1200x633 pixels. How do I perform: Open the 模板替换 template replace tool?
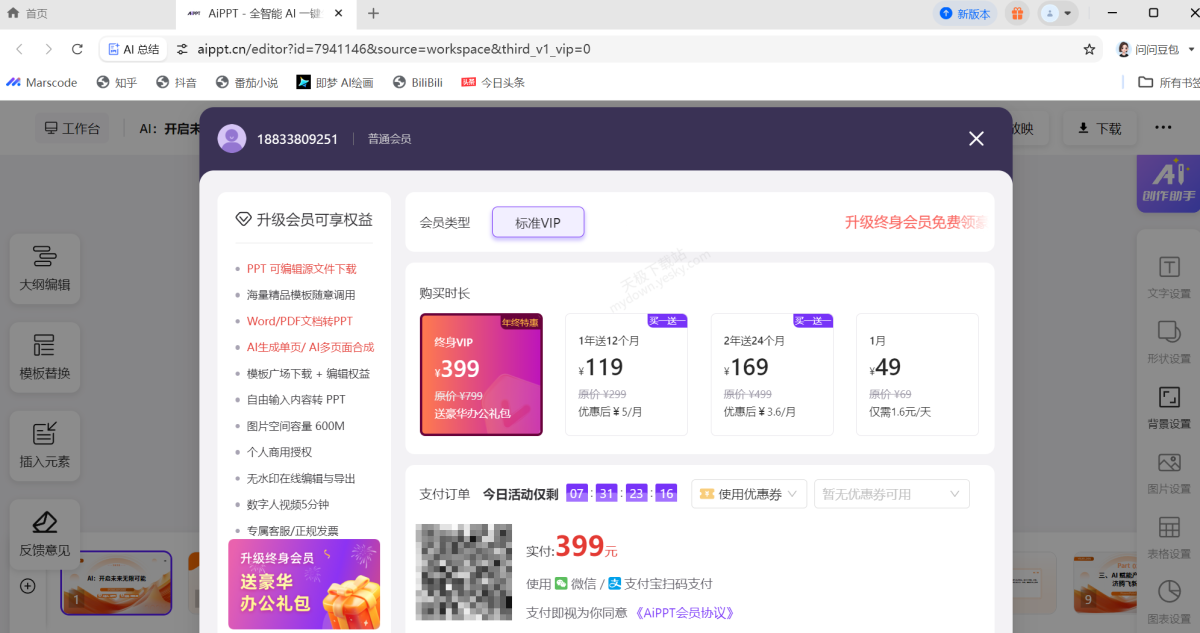[45, 357]
